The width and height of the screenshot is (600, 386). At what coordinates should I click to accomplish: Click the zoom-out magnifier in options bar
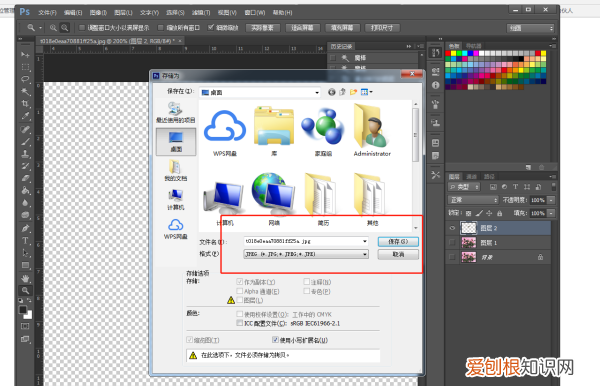coord(65,28)
